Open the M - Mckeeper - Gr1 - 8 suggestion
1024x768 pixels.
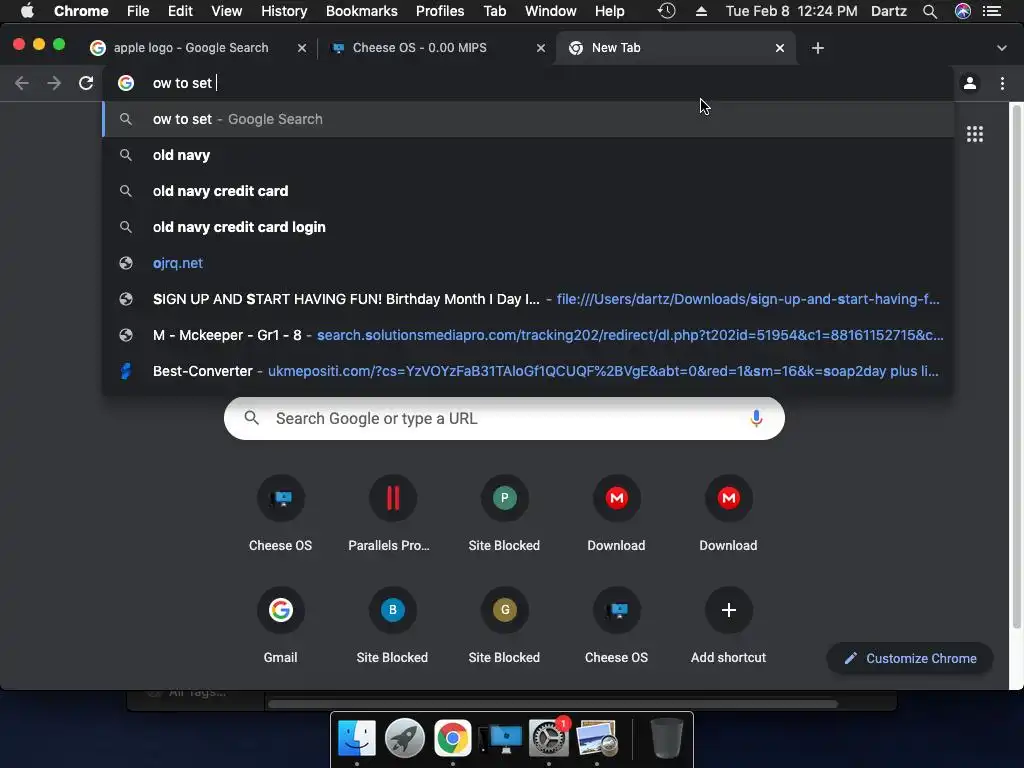528,334
